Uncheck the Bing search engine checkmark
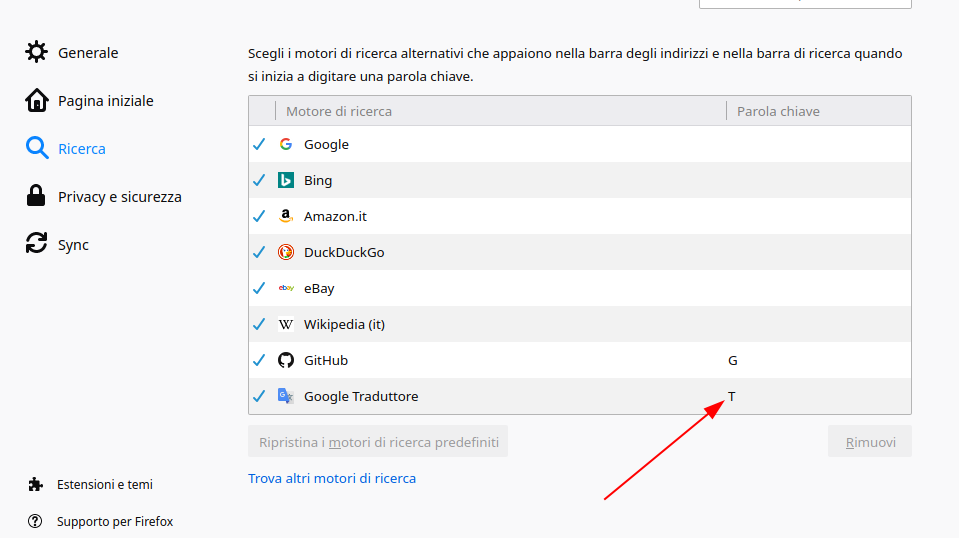This screenshot has height=538, width=959. click(x=259, y=180)
